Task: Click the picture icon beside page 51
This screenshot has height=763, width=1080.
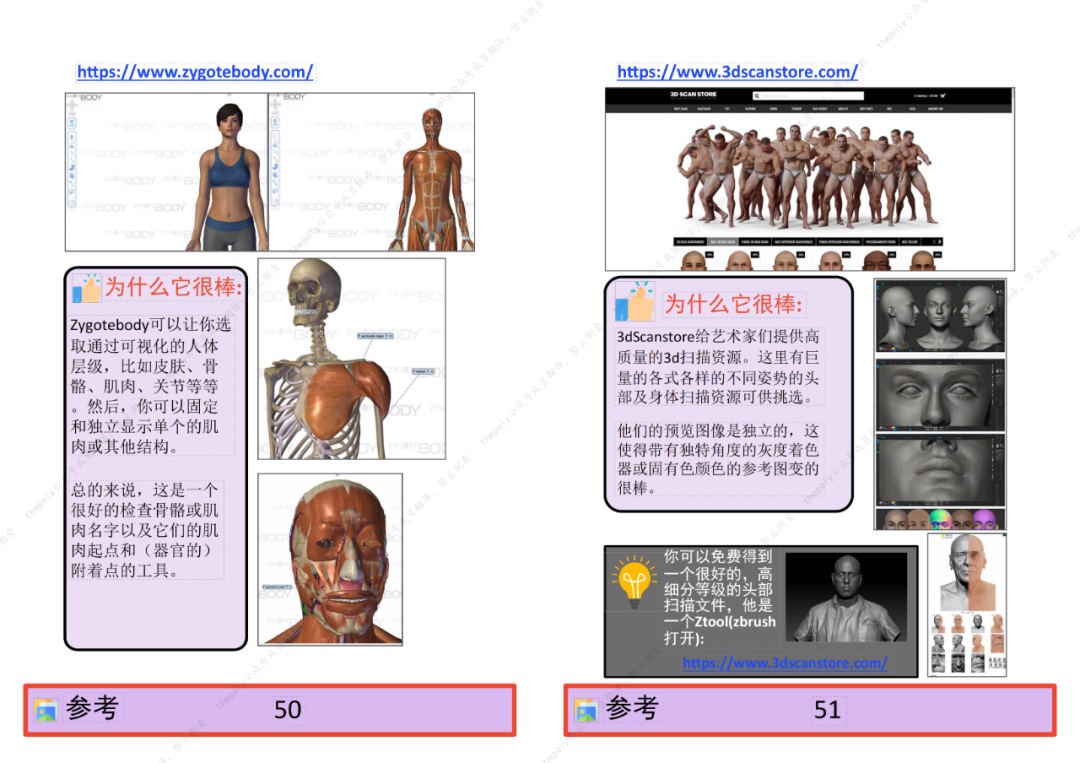Action: click(586, 710)
